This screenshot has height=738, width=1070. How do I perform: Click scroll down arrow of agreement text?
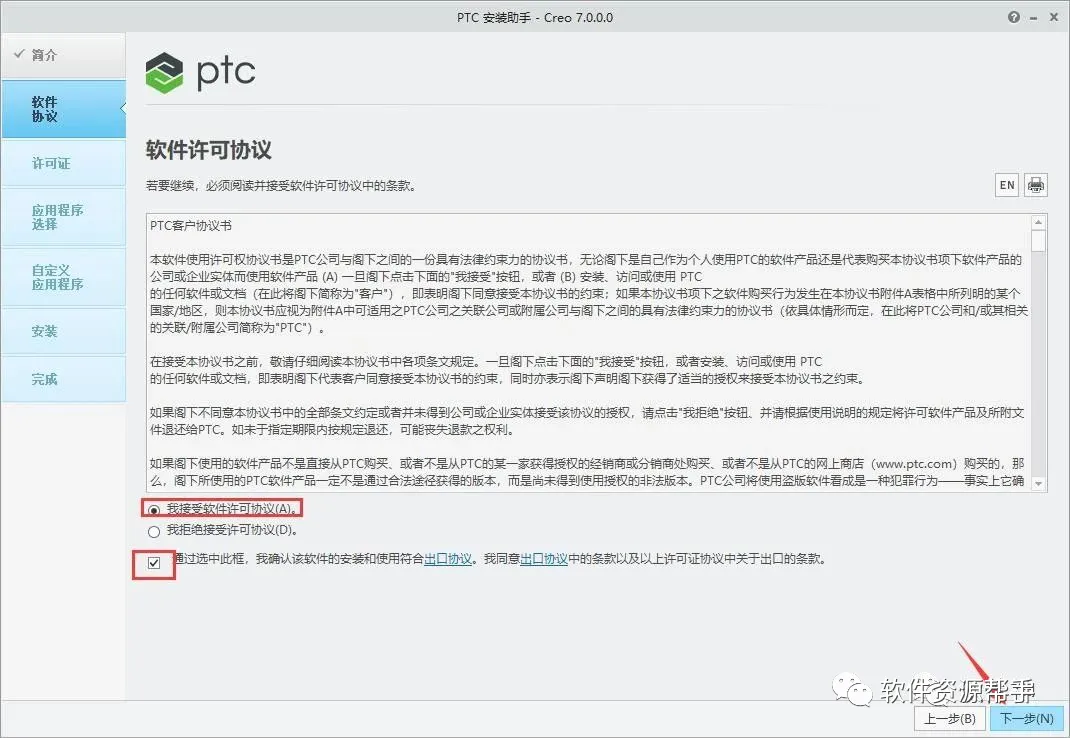click(1038, 483)
